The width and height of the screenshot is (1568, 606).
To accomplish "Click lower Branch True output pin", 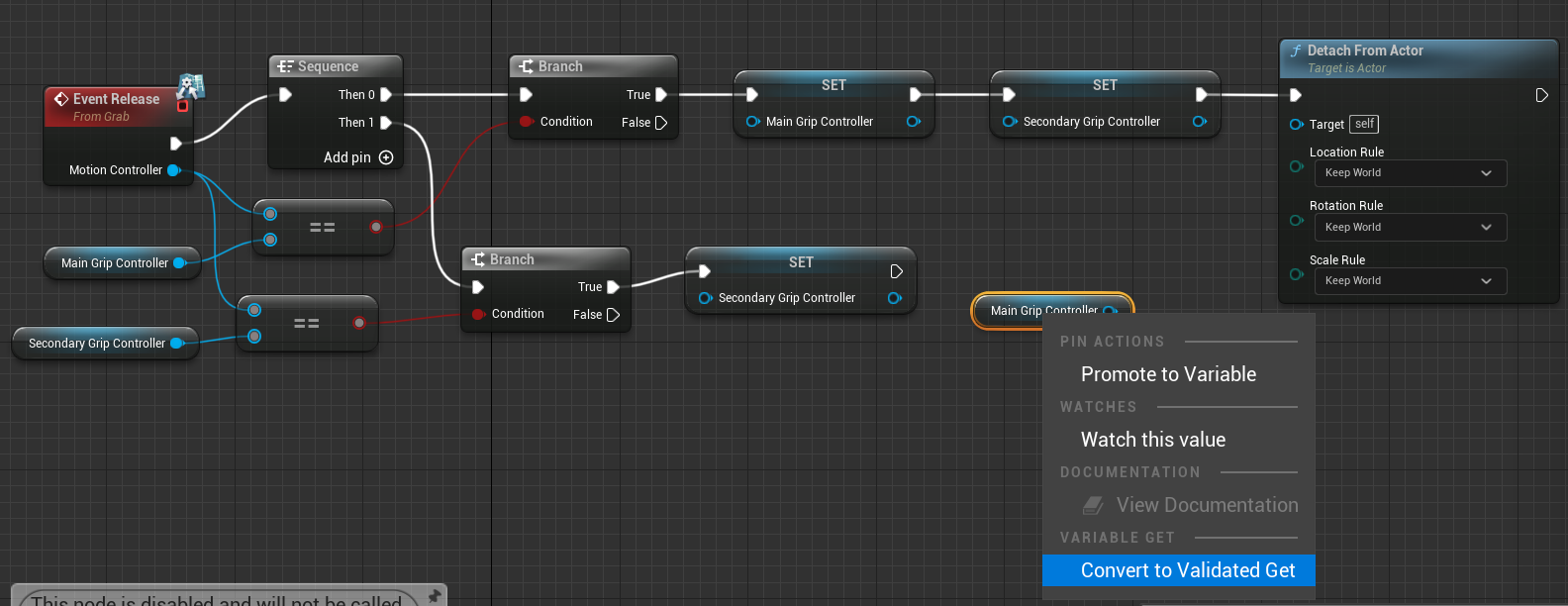I will click(x=613, y=287).
